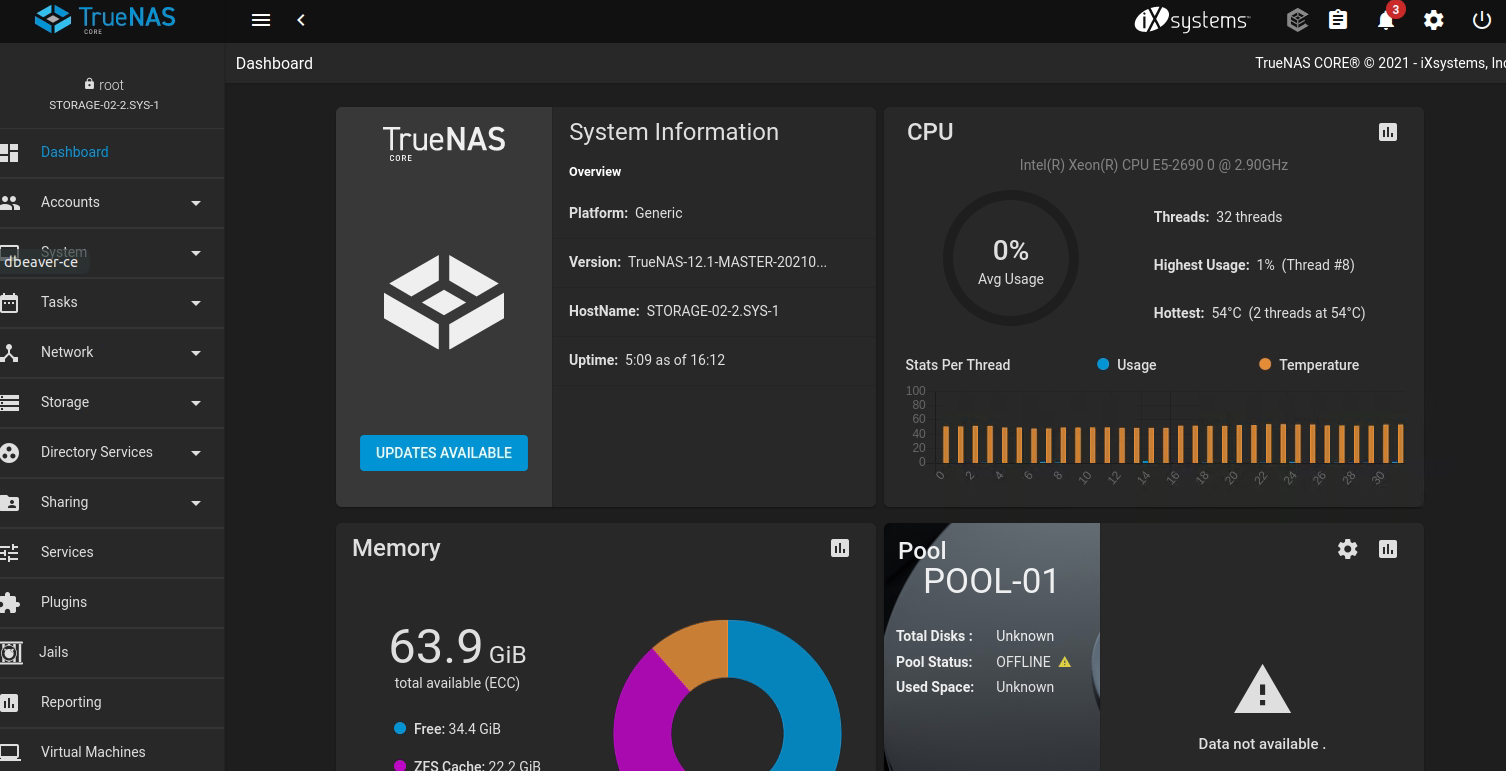Click the collapse sidebar chevron arrow
Viewport: 1506px width, 771px height.
point(300,20)
